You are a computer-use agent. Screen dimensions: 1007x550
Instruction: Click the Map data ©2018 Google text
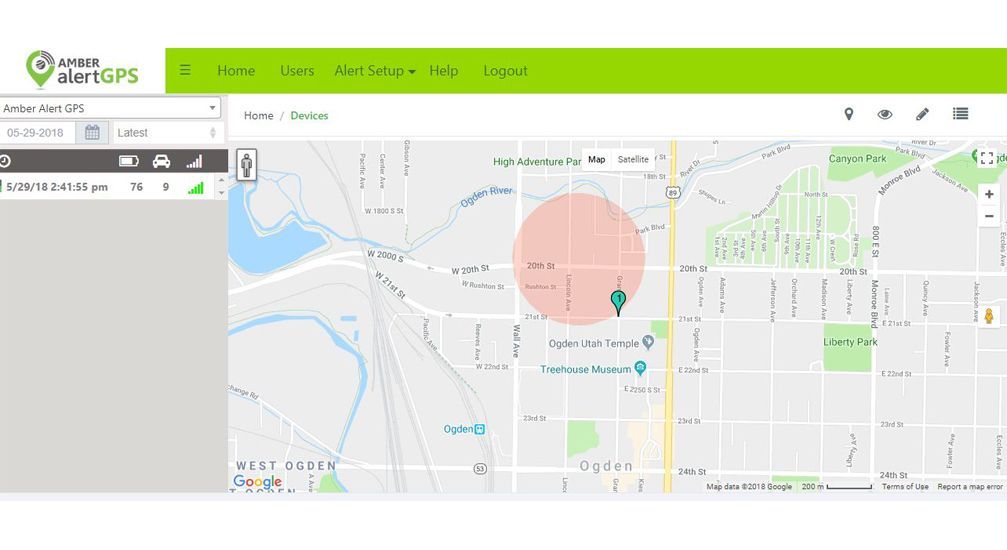click(749, 487)
